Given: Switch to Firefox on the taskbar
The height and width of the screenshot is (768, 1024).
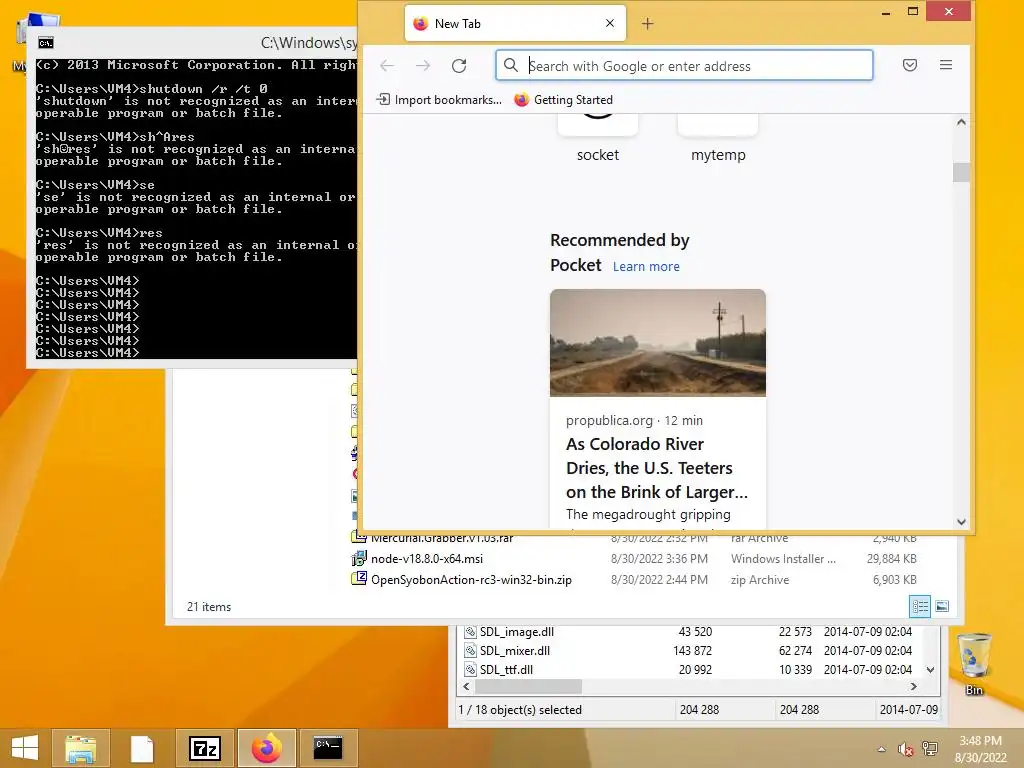Looking at the screenshot, I should 266,748.
